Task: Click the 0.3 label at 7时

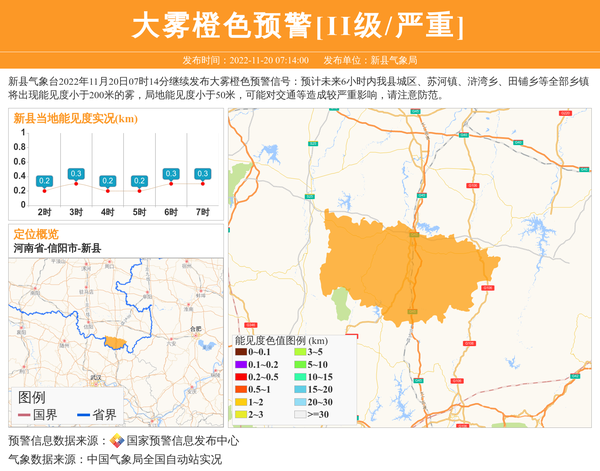Action: pyautogui.click(x=202, y=174)
